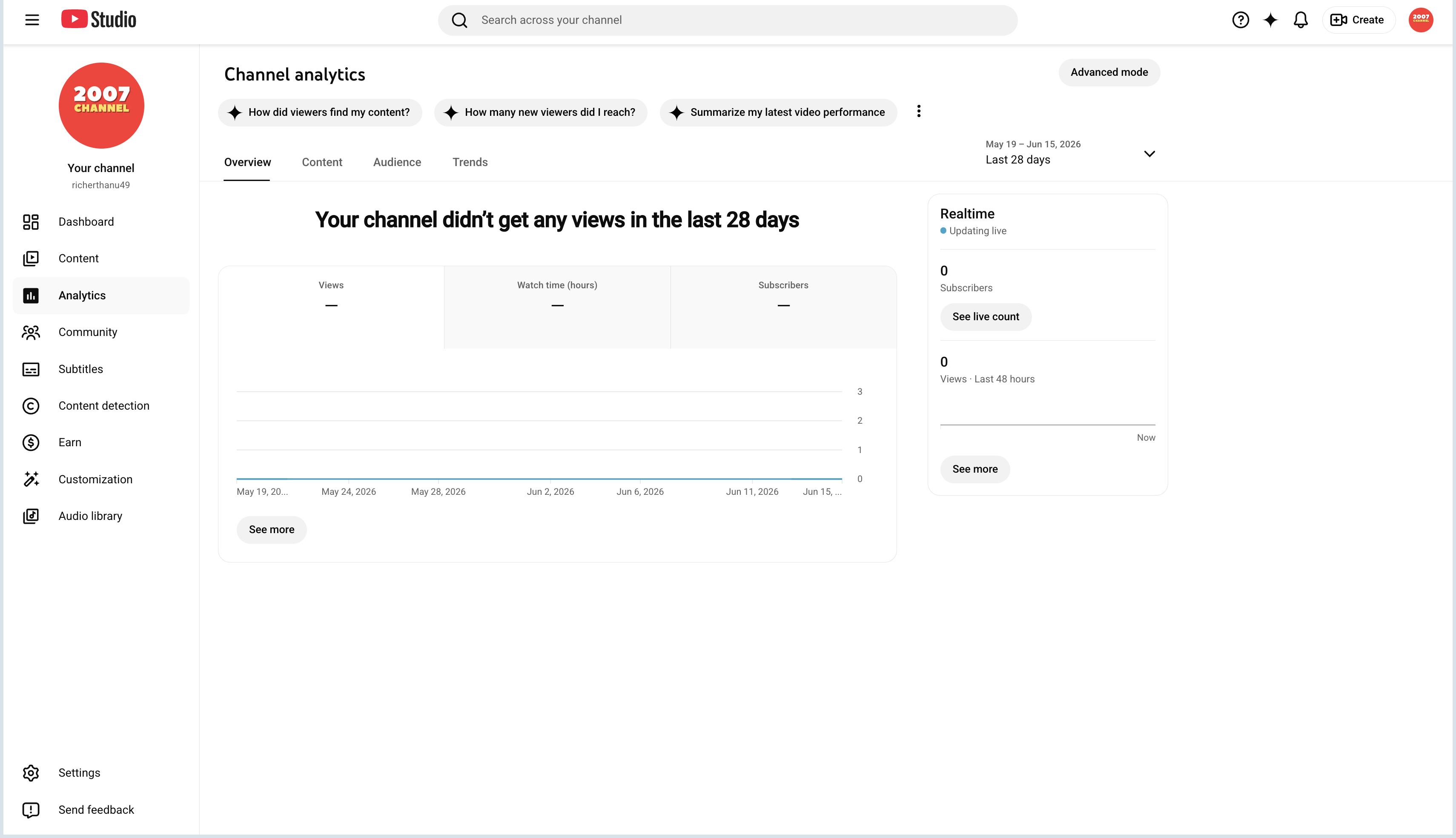Select the Views metric card
This screenshot has width=1456, height=838.
coord(331,307)
